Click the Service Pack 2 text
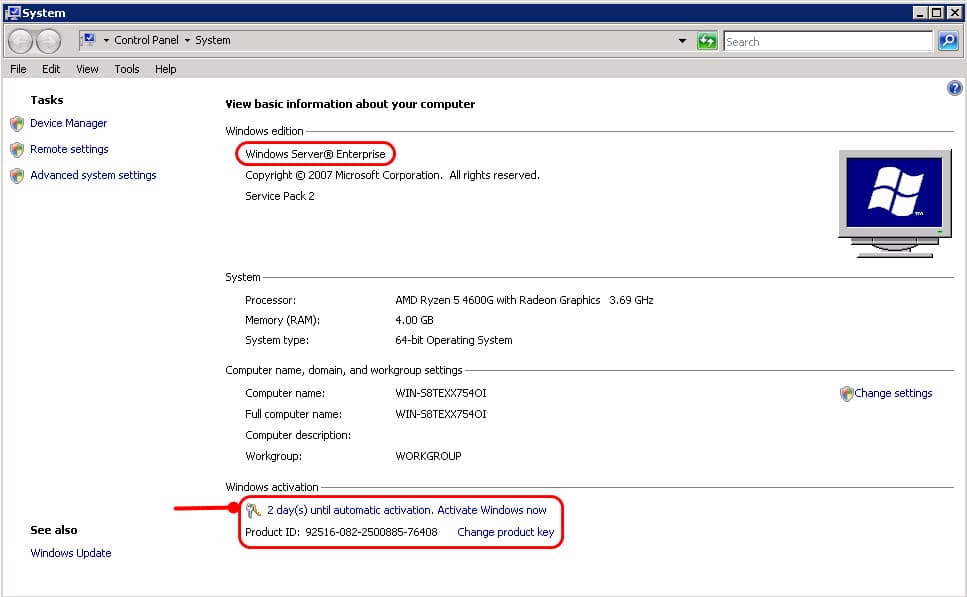The width and height of the screenshot is (967, 597). click(279, 196)
